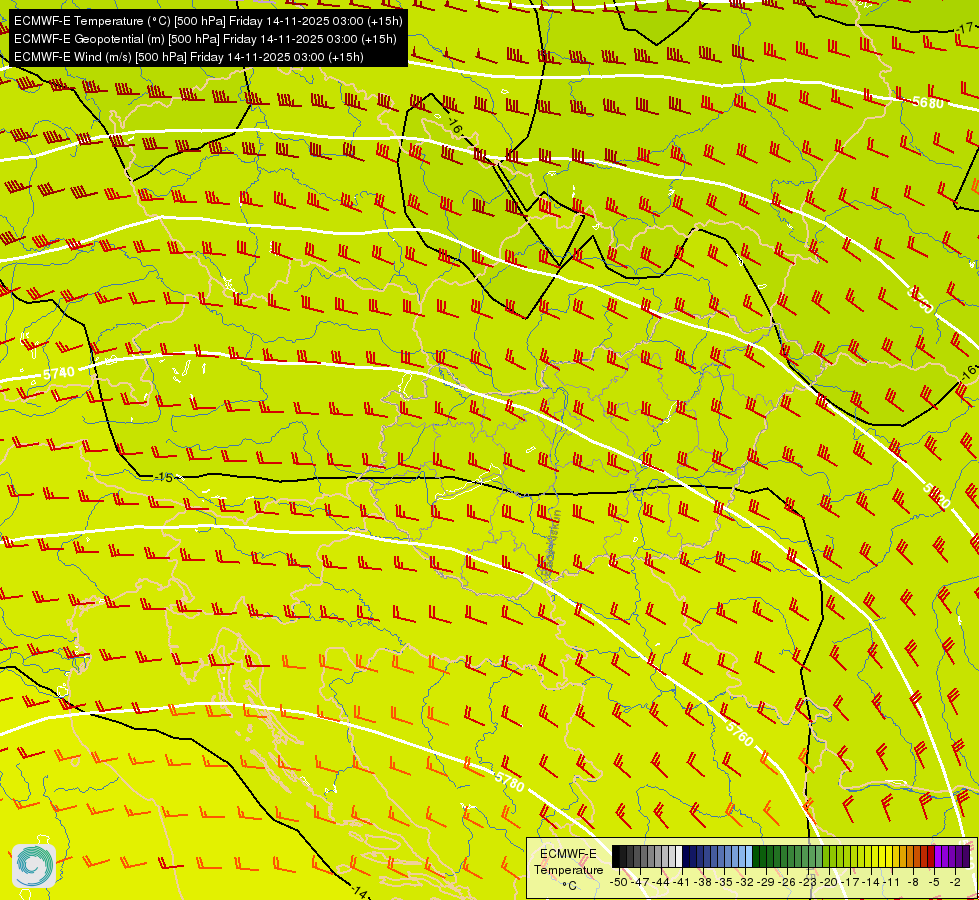This screenshot has width=979, height=900.
Task: Click the -35 value on the temperature legend
Action: (x=724, y=882)
